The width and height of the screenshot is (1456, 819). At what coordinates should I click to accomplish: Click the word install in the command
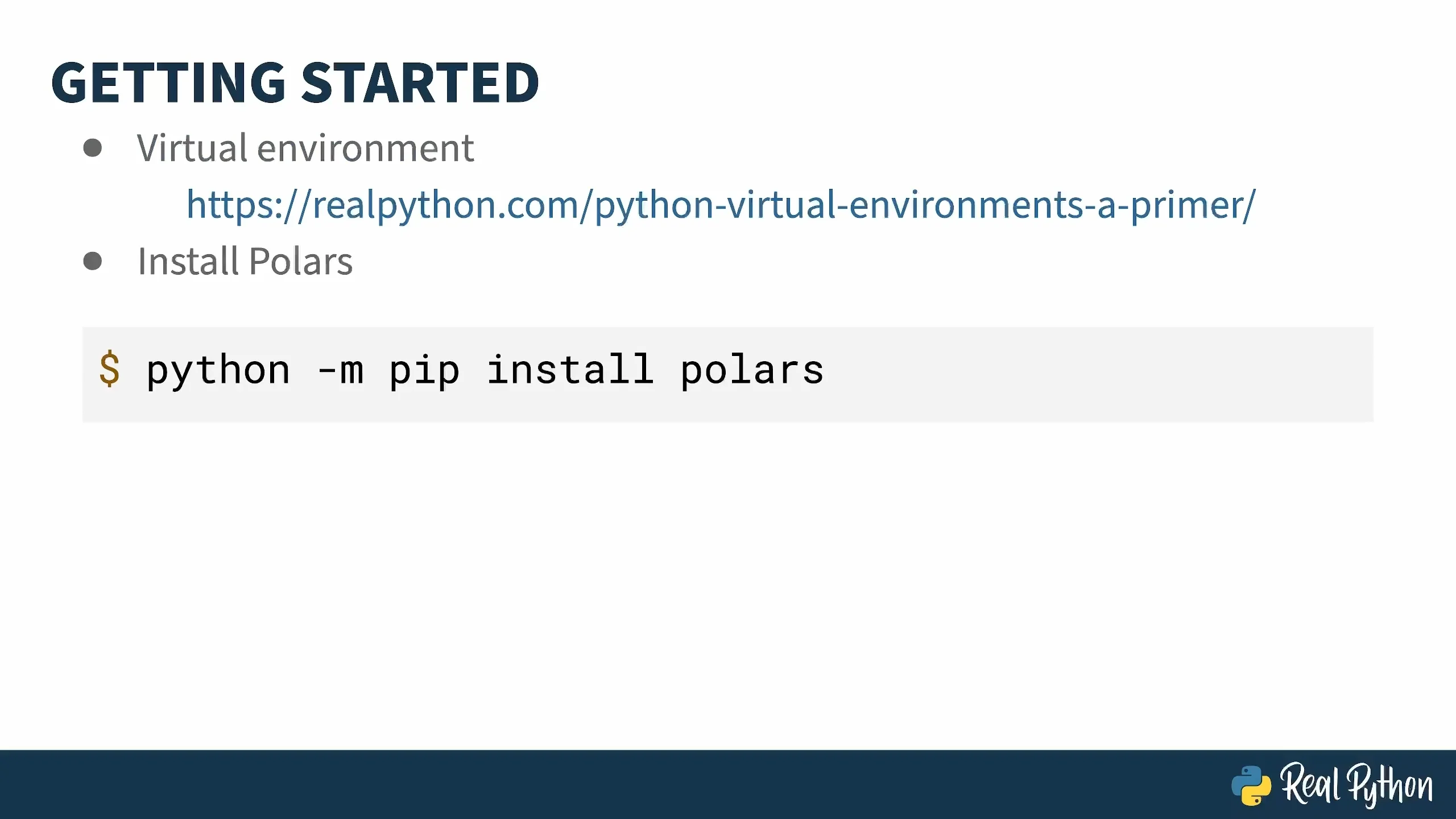pos(570,370)
